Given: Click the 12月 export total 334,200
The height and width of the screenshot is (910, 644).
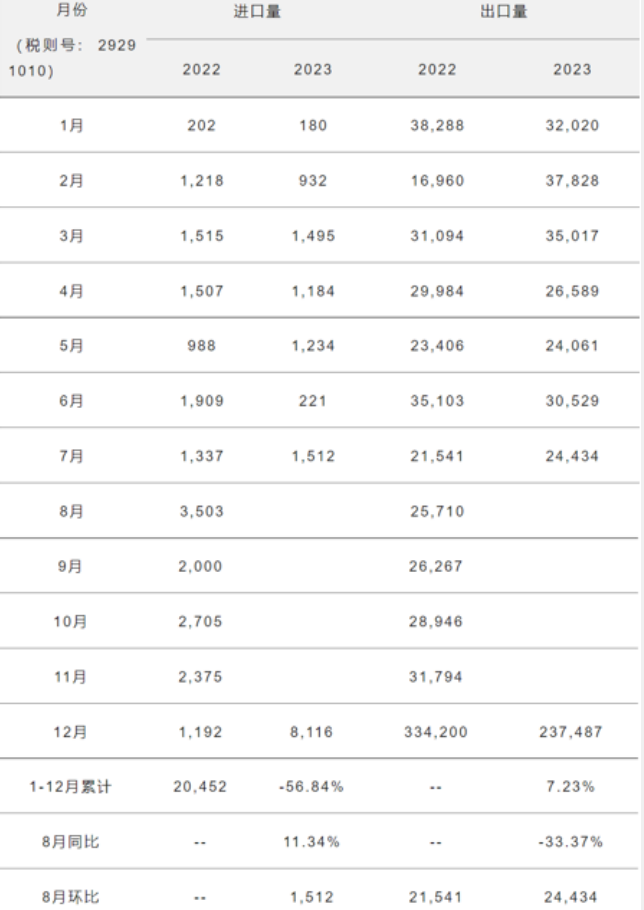Looking at the screenshot, I should [436, 732].
